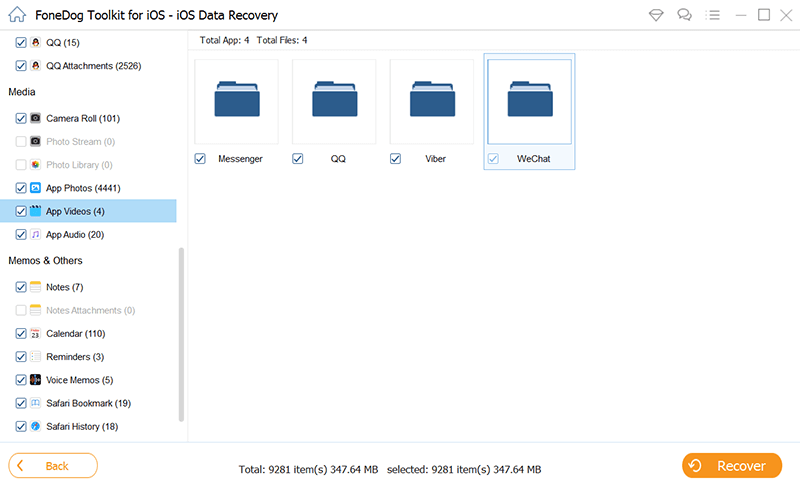
Task: Select the QQ Attachments penguin icon
Action: point(35,66)
